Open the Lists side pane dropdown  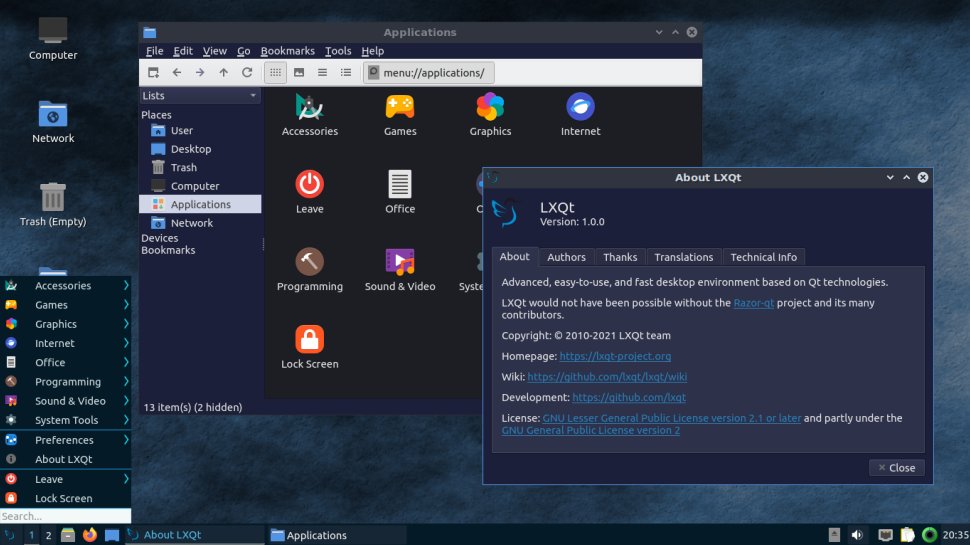coord(200,96)
